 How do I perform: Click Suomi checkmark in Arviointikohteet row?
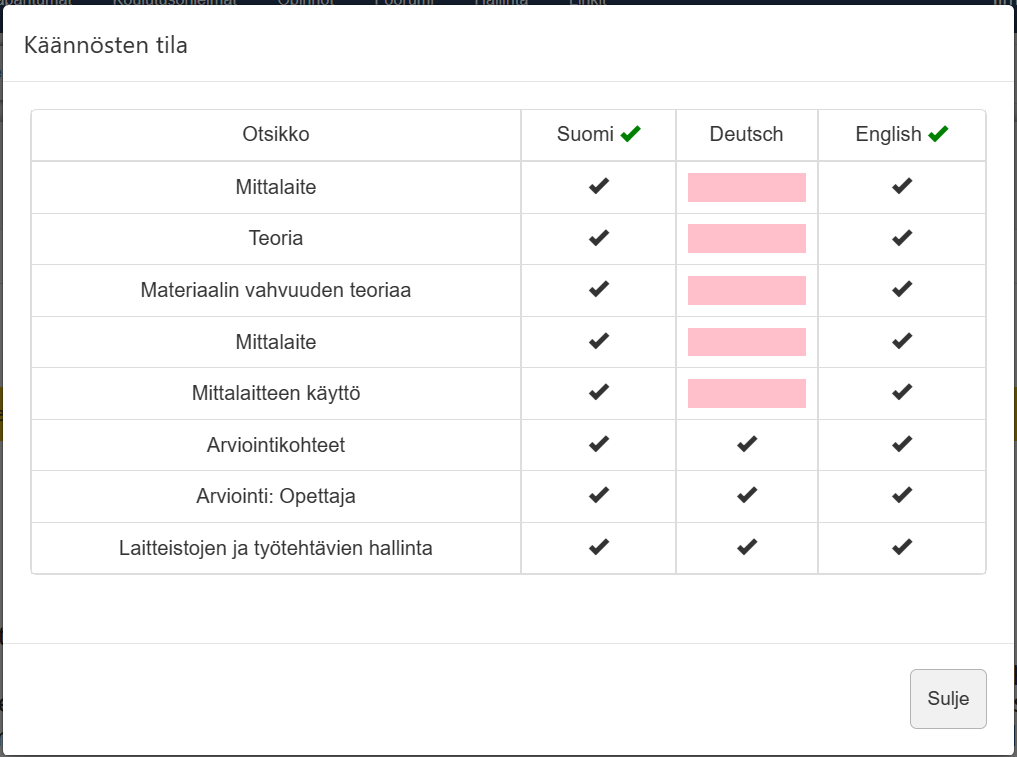coord(599,444)
